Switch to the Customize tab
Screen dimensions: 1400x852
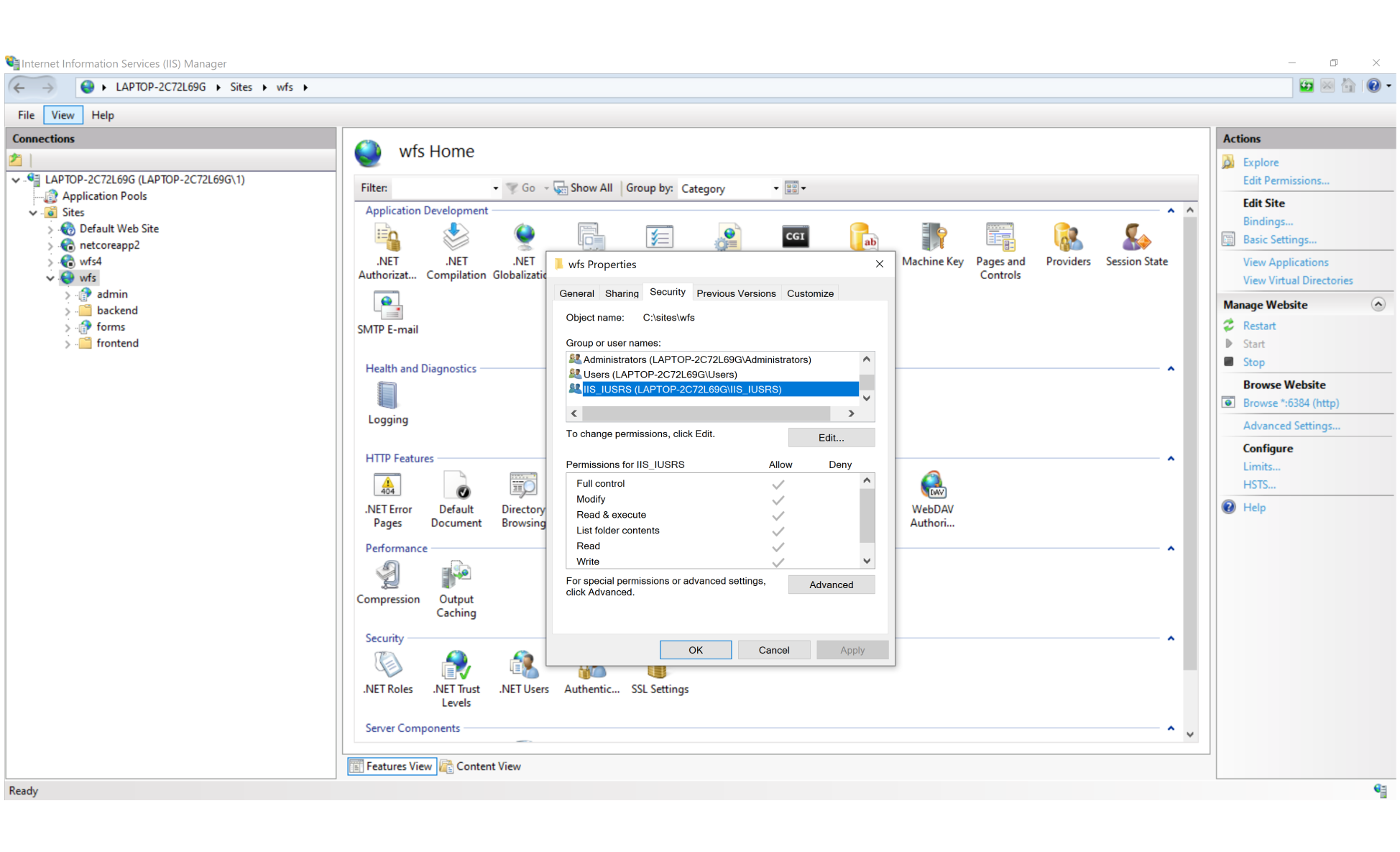tap(810, 293)
